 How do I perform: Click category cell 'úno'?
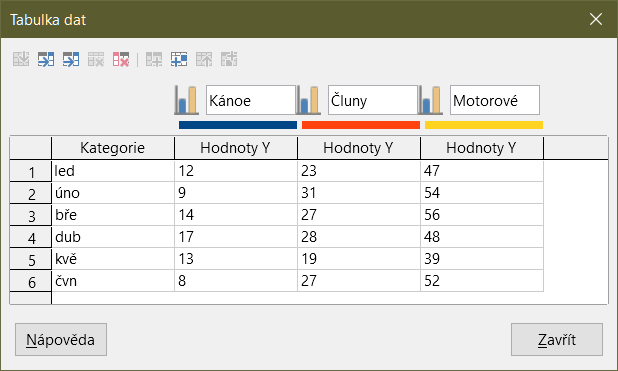113,193
